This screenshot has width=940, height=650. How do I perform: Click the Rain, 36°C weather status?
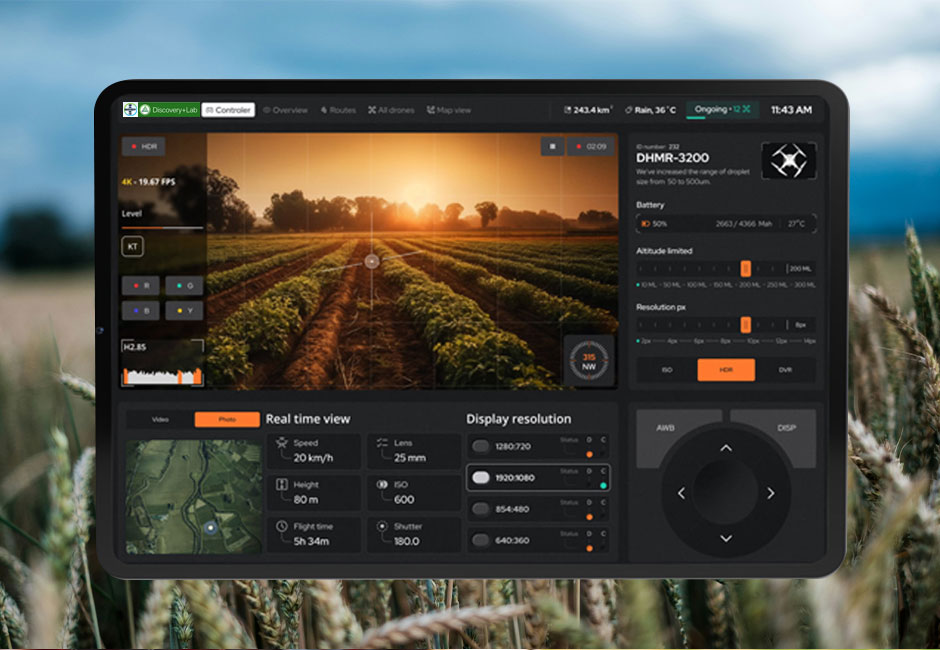tap(650, 110)
